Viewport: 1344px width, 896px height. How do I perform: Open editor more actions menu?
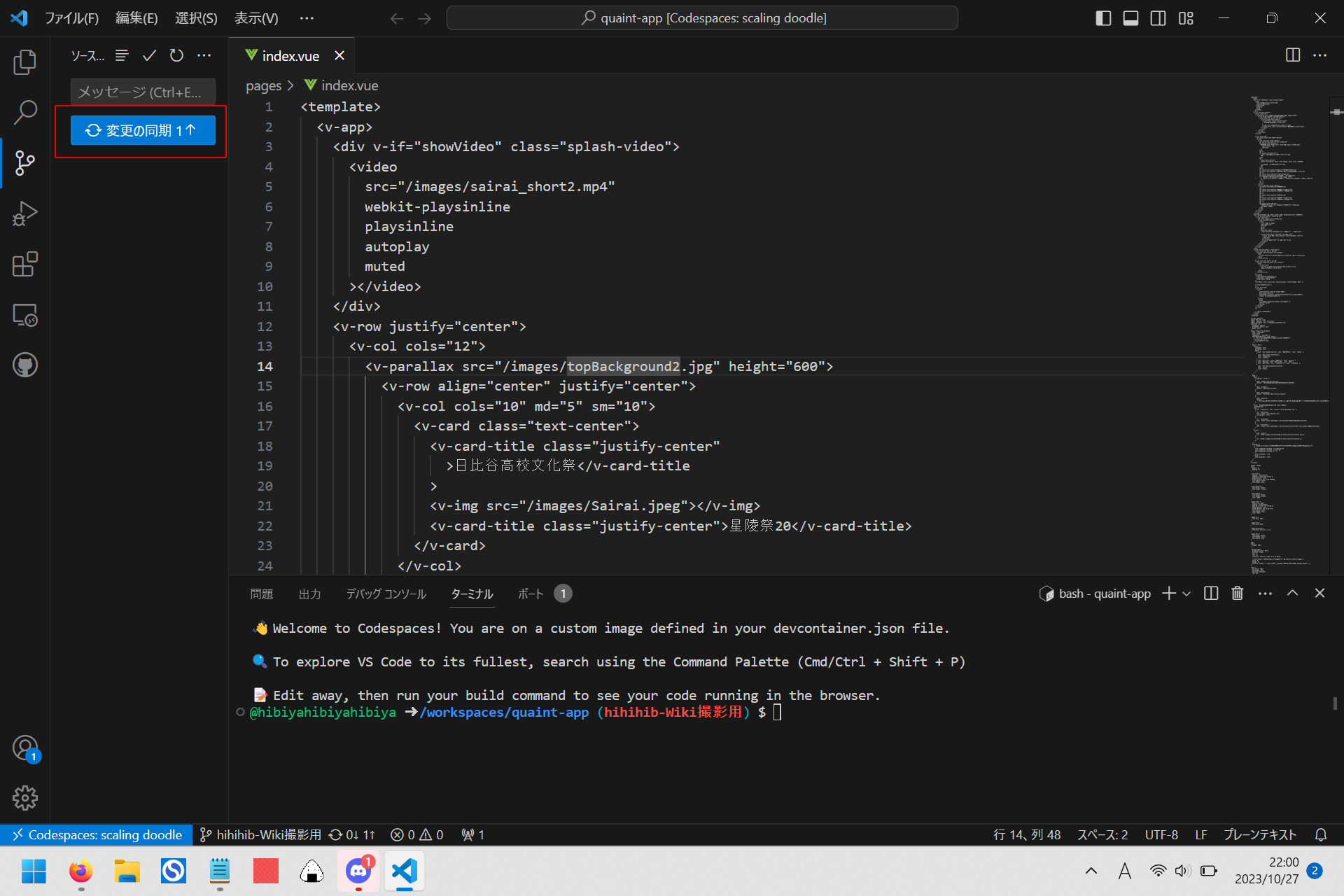tap(1319, 55)
